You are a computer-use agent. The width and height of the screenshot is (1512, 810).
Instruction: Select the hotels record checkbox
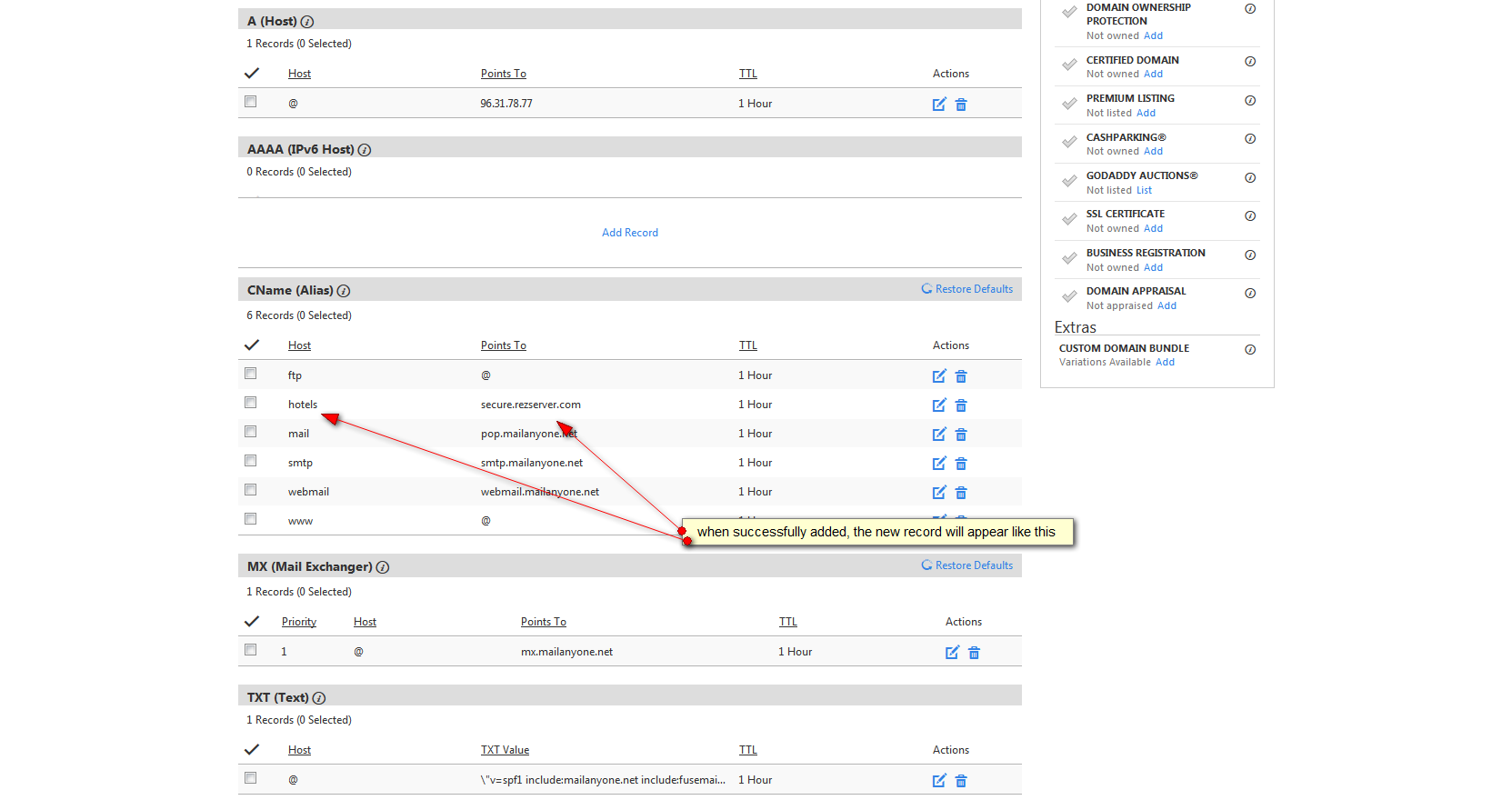251,403
